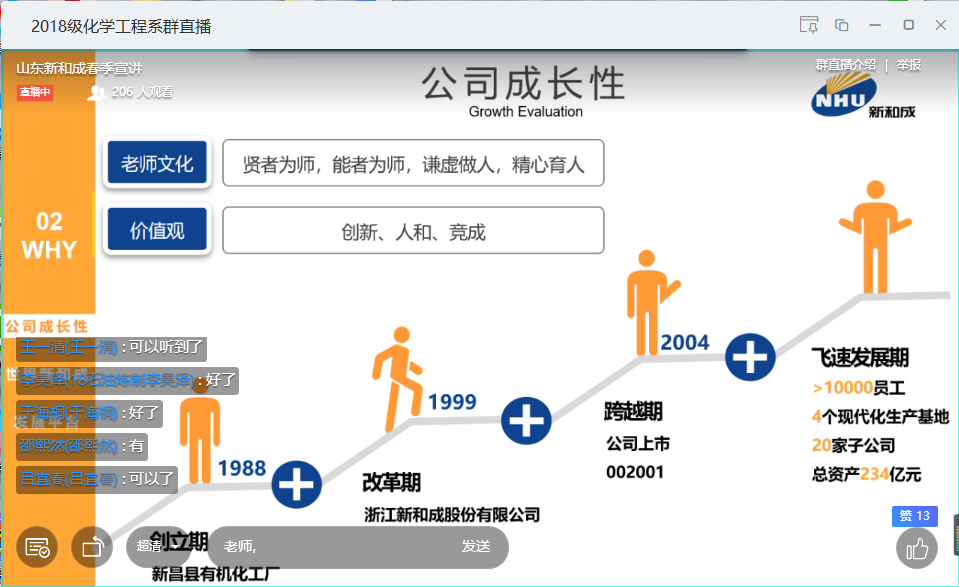The image size is (959, 587).
Task: Click chat message from 吕宜春
Action: point(97,479)
